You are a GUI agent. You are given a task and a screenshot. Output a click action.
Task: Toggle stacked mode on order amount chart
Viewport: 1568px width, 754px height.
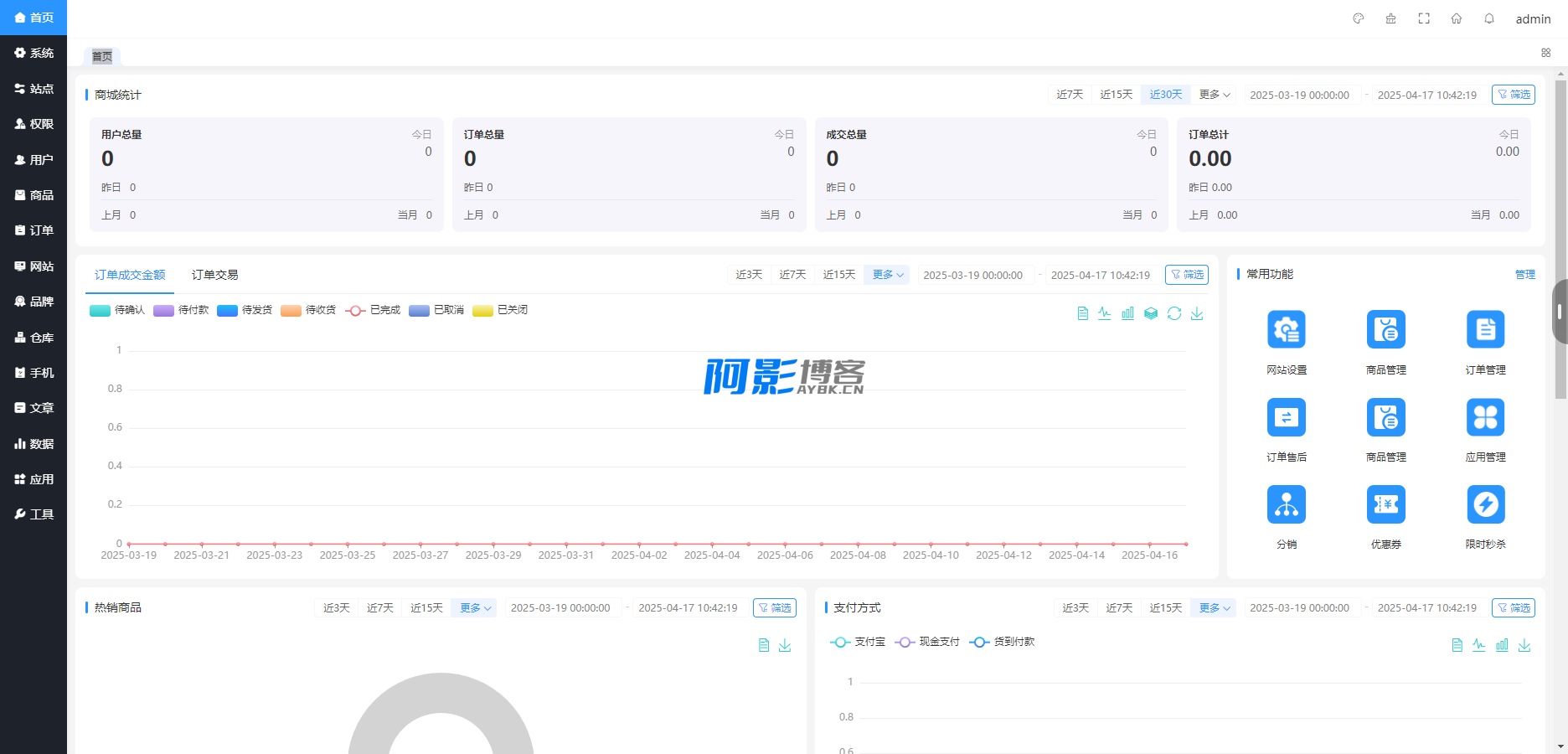(1151, 313)
